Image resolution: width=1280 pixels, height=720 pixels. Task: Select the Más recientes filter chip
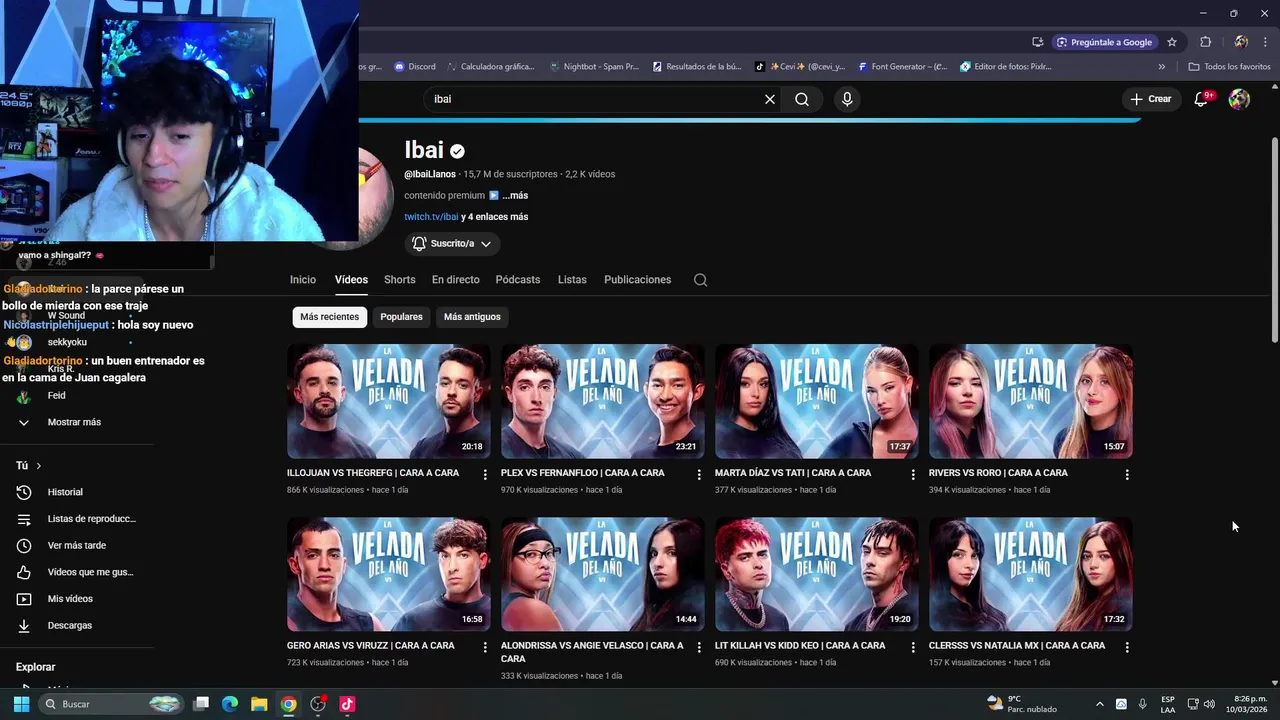tap(329, 317)
